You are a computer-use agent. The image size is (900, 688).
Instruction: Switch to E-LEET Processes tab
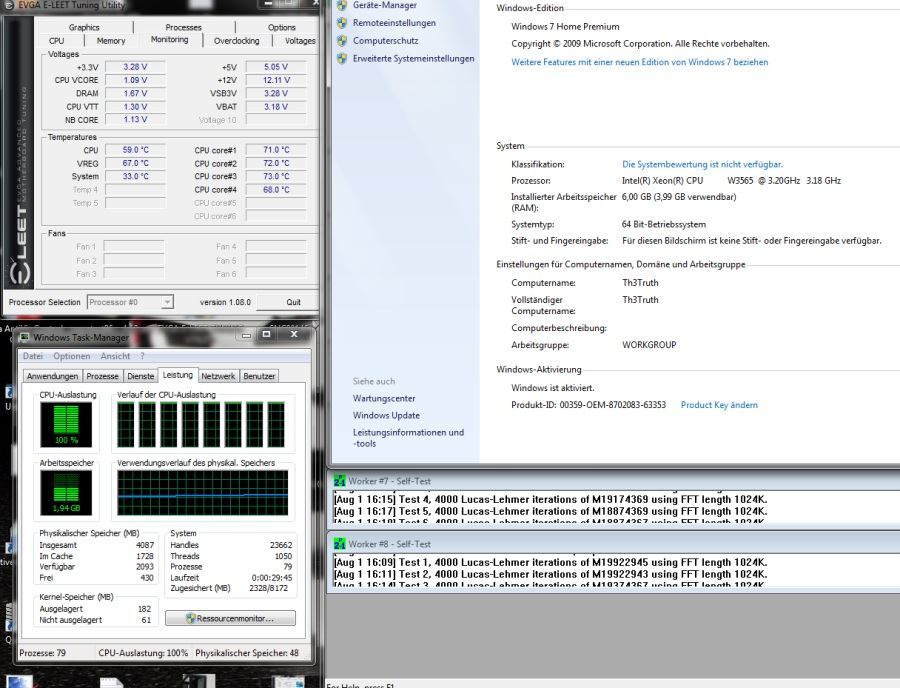coord(184,27)
